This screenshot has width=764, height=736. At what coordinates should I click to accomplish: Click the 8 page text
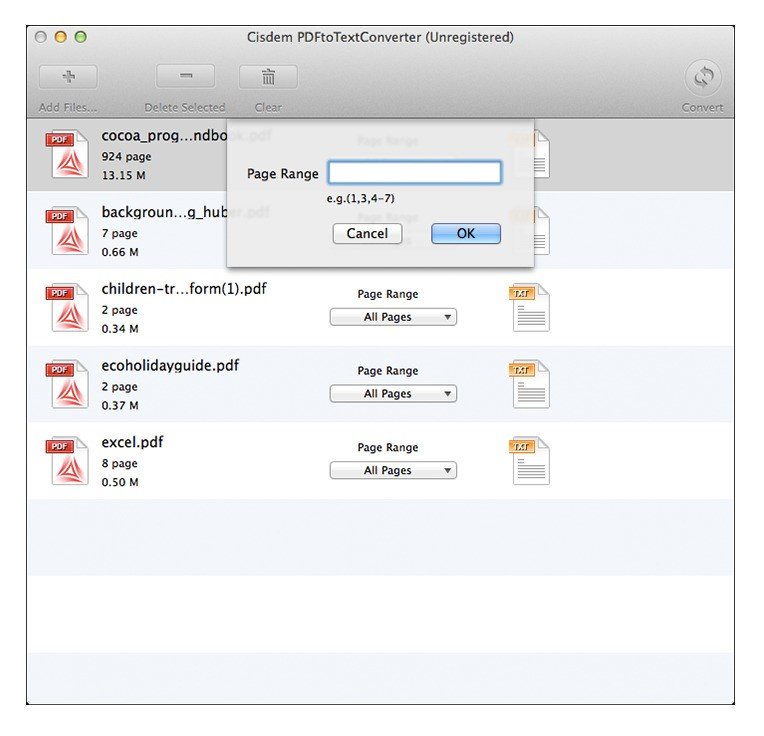[x=120, y=464]
